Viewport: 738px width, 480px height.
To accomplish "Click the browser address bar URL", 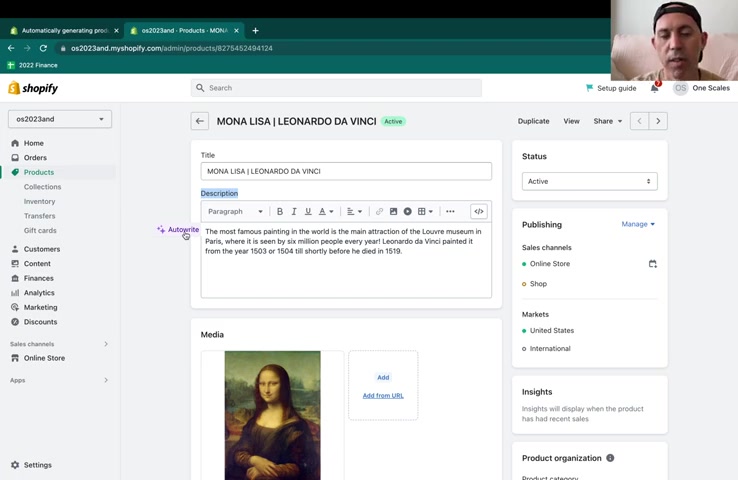I will (172, 48).
